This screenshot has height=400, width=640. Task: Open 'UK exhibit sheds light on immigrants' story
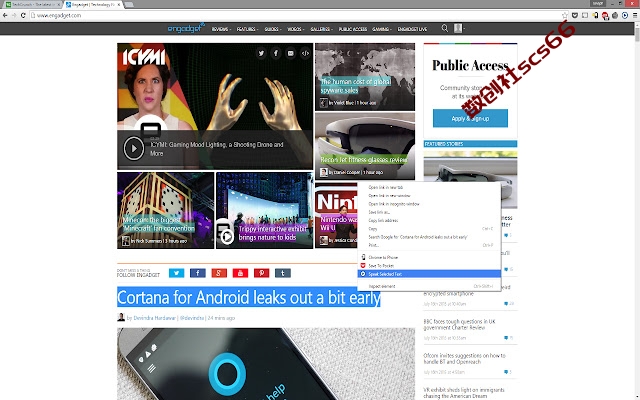(x=464, y=393)
